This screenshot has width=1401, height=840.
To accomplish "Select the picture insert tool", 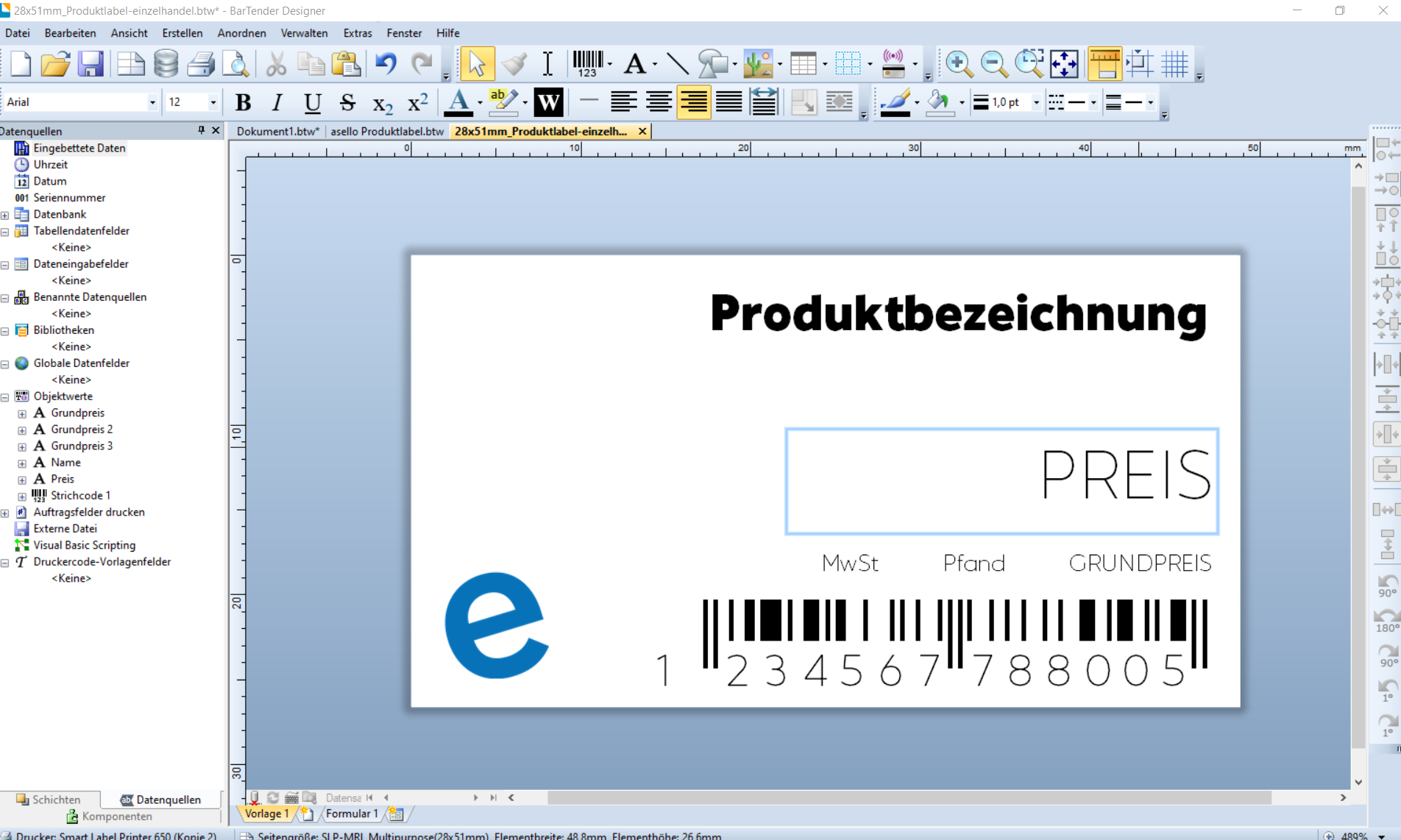I will (x=758, y=64).
